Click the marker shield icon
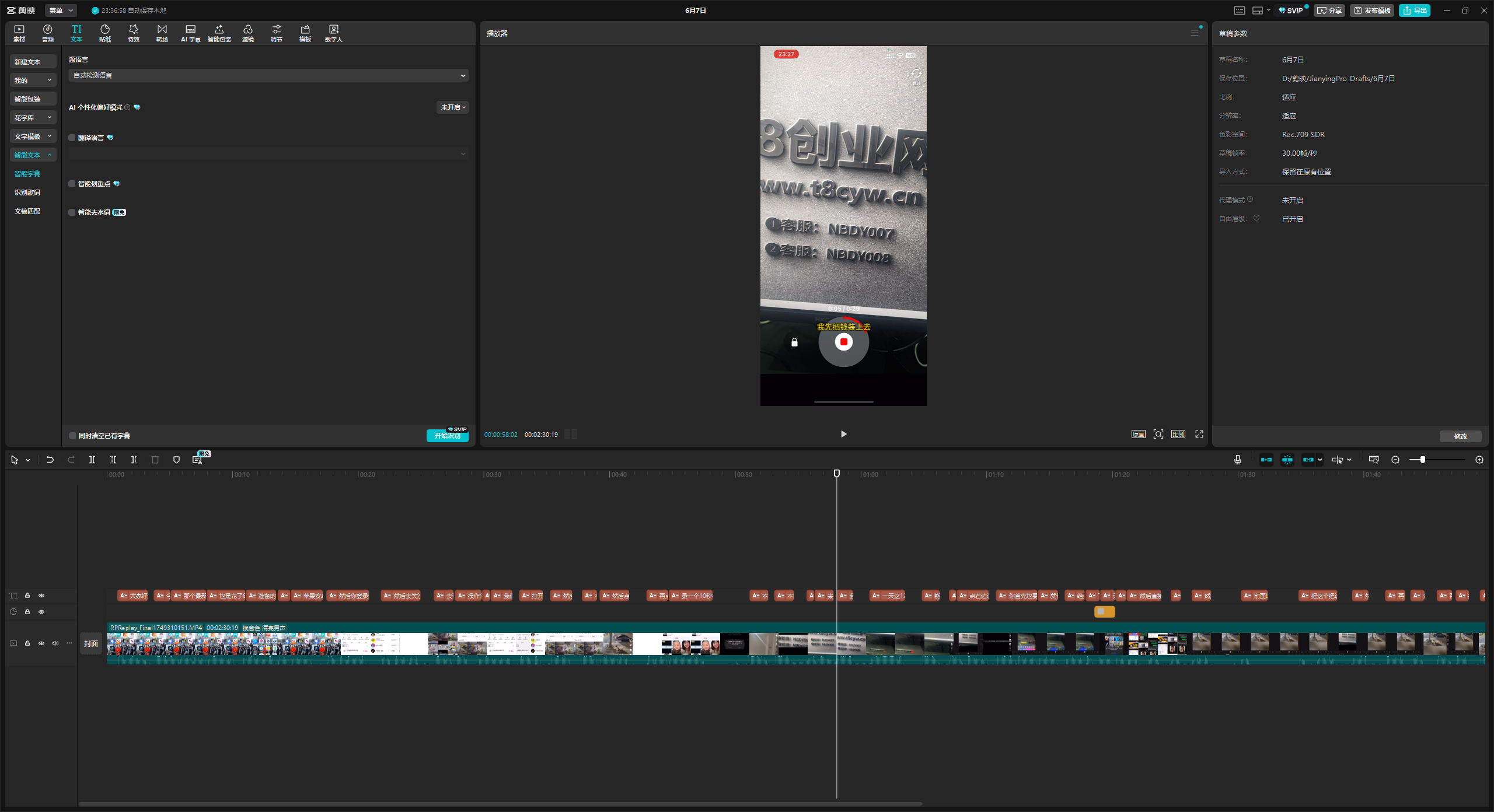The image size is (1494, 812). 176,460
